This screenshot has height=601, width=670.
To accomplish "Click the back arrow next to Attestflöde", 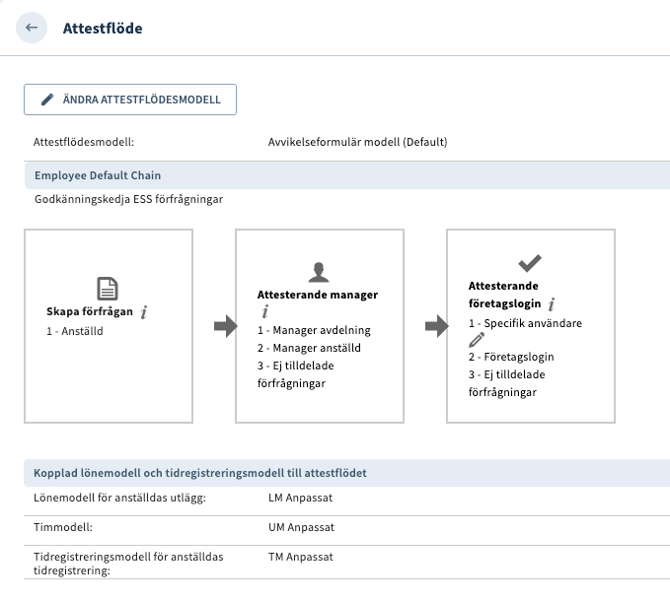I will pos(31,28).
